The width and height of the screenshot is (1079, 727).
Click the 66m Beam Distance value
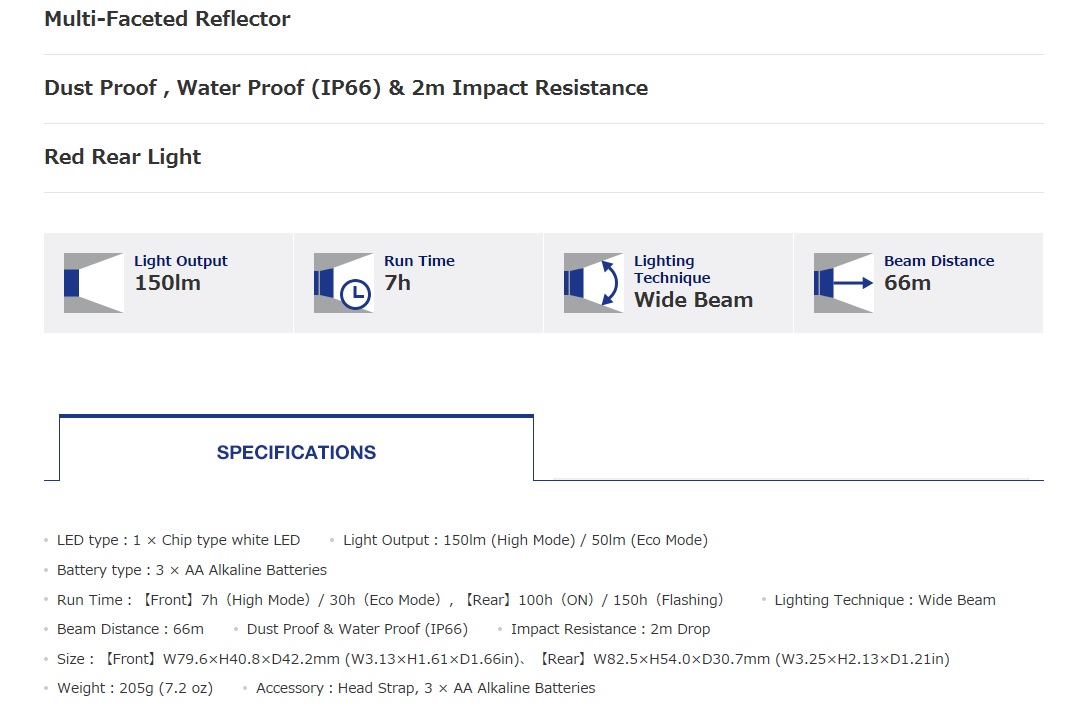(x=907, y=283)
